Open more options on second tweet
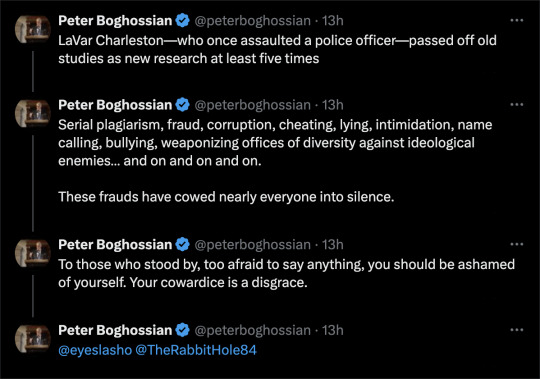 point(517,105)
